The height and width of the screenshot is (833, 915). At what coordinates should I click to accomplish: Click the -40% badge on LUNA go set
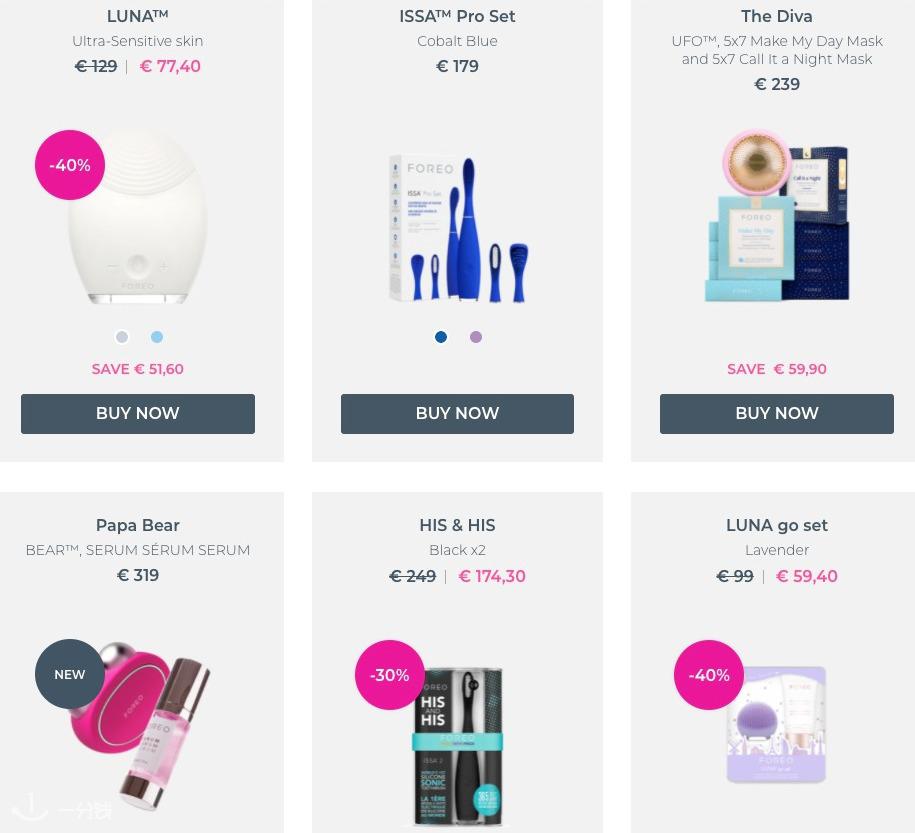tap(709, 675)
